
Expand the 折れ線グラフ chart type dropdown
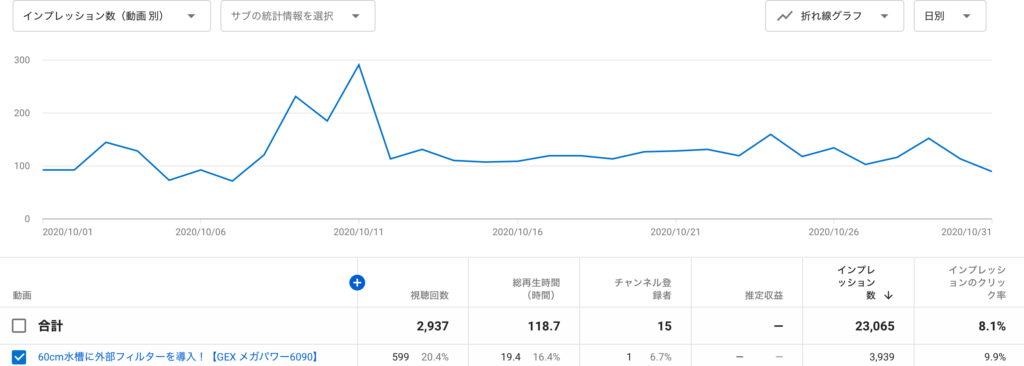pyautogui.click(x=834, y=16)
